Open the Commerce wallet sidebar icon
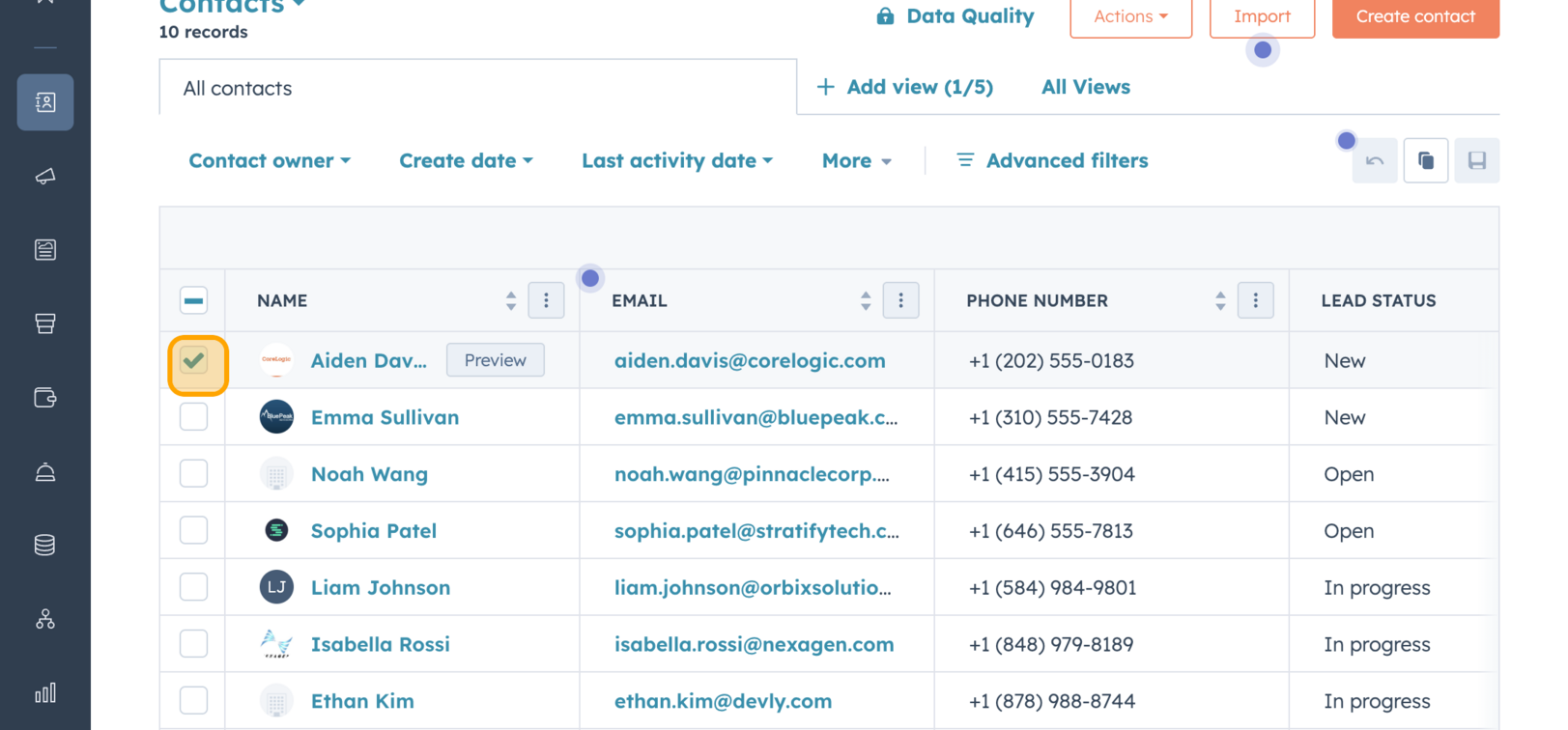Image resolution: width=1568 pixels, height=730 pixels. pyautogui.click(x=45, y=398)
